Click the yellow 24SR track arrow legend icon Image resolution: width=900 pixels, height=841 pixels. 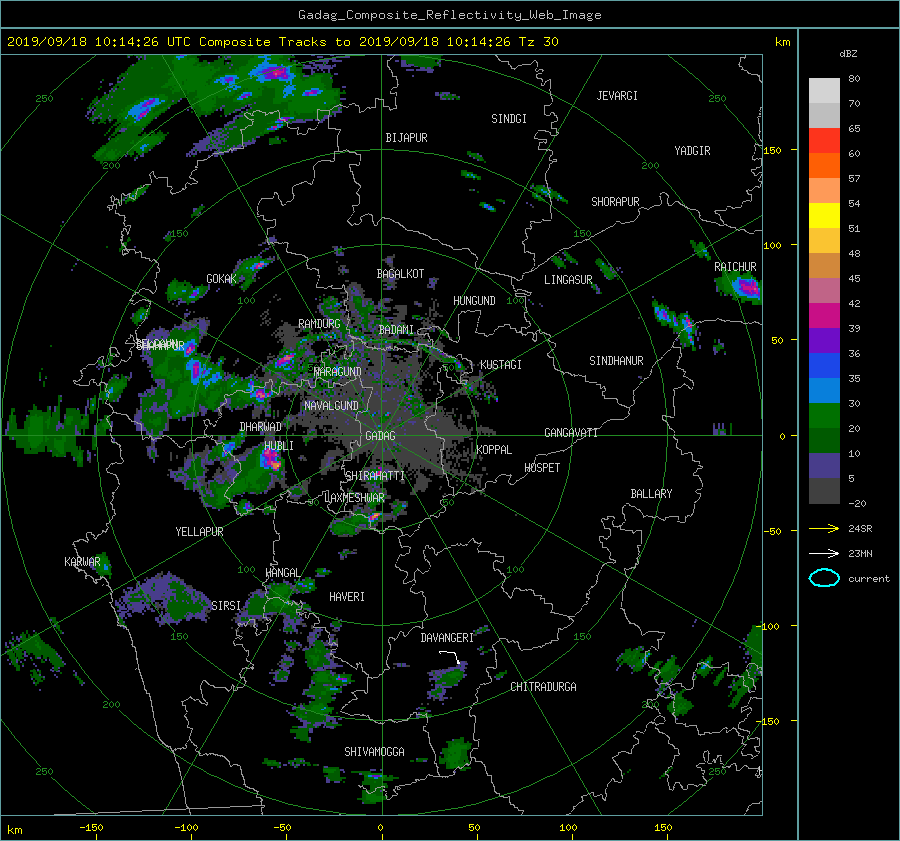coord(824,528)
